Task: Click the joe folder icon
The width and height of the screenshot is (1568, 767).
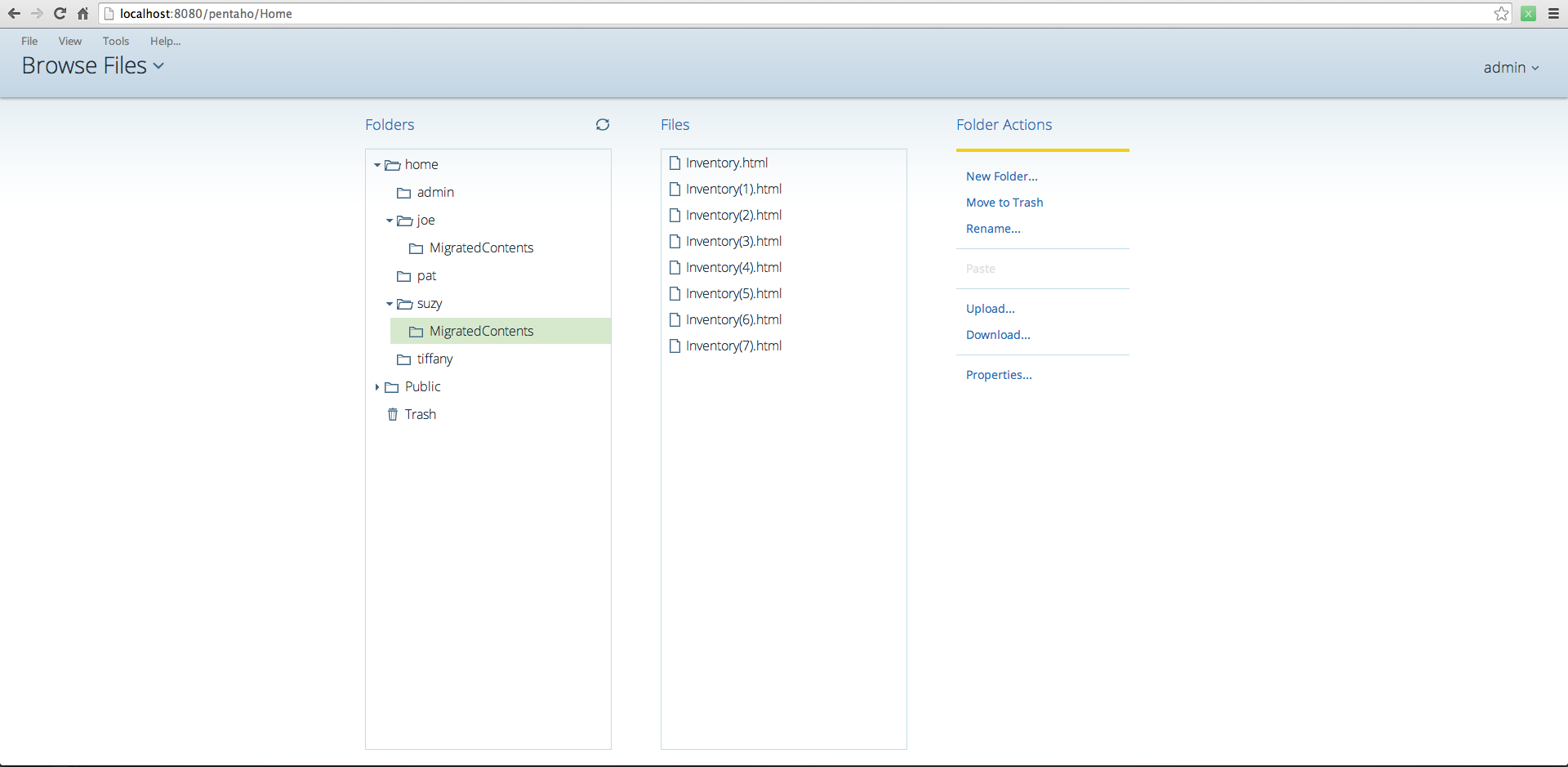Action: [404, 221]
